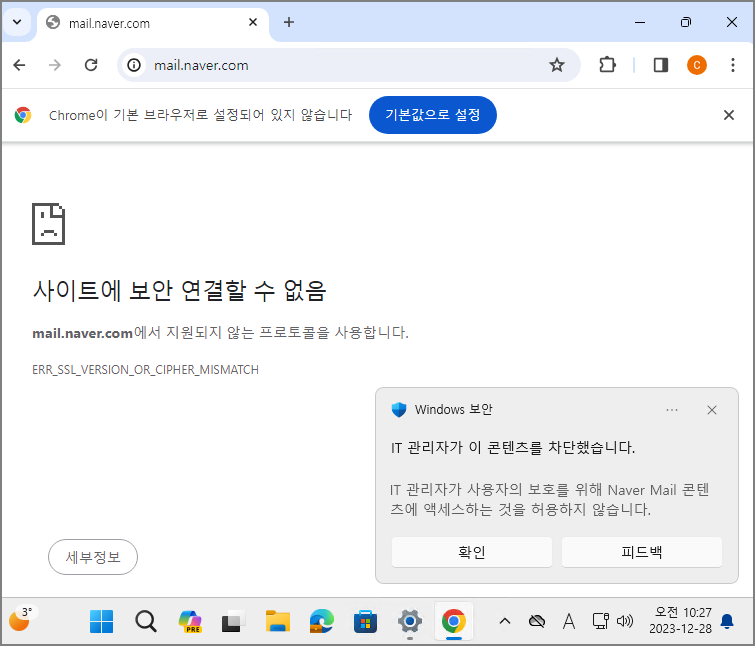Open a new tab with plus button
Viewport: 755px width, 646px height.
288,22
